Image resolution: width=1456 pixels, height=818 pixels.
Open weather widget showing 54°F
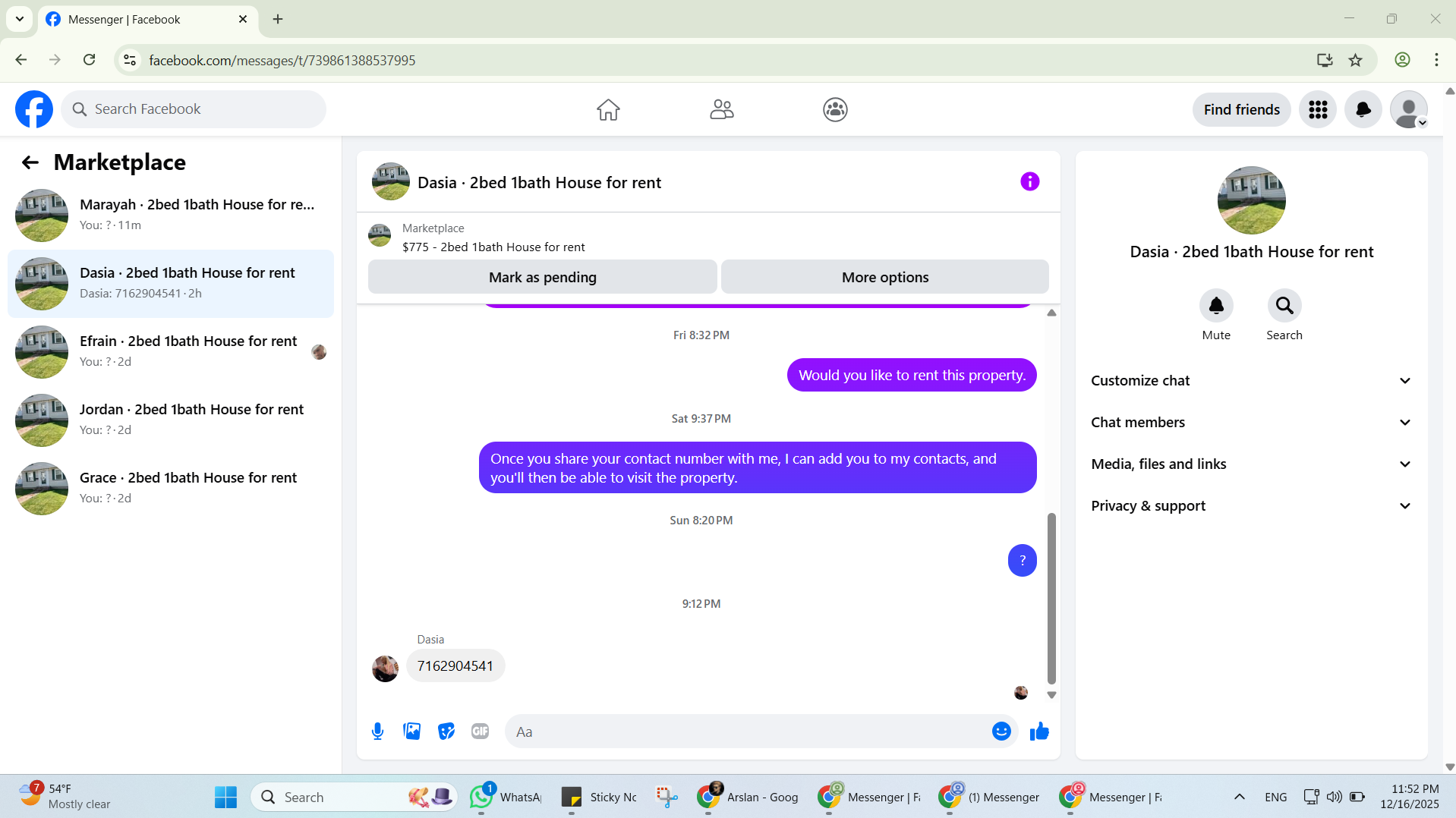pos(65,797)
